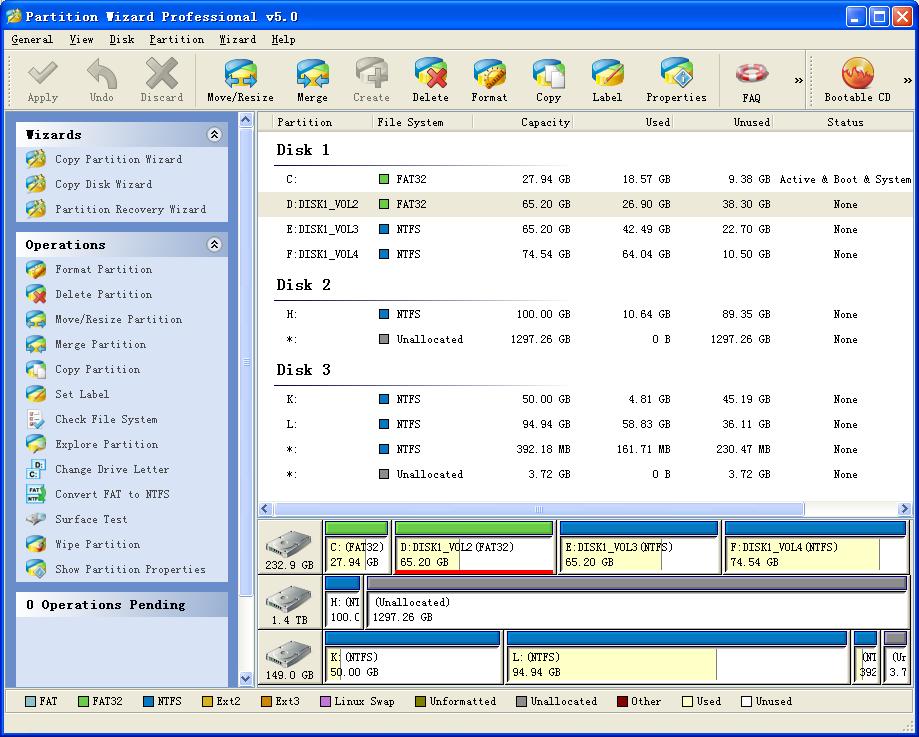Open the Disk menu
This screenshot has height=737, width=919.
[x=122, y=40]
